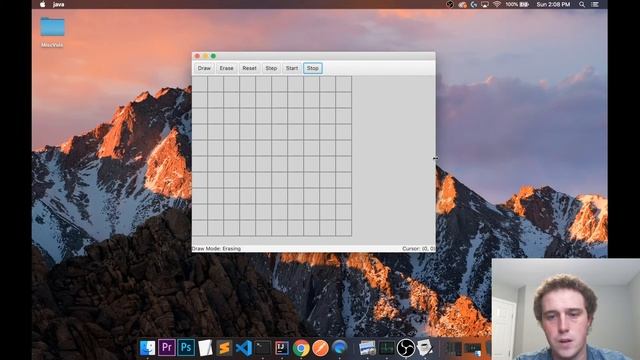Image resolution: width=640 pixels, height=360 pixels.
Task: Launch Photoshop from the dock
Action: (186, 348)
